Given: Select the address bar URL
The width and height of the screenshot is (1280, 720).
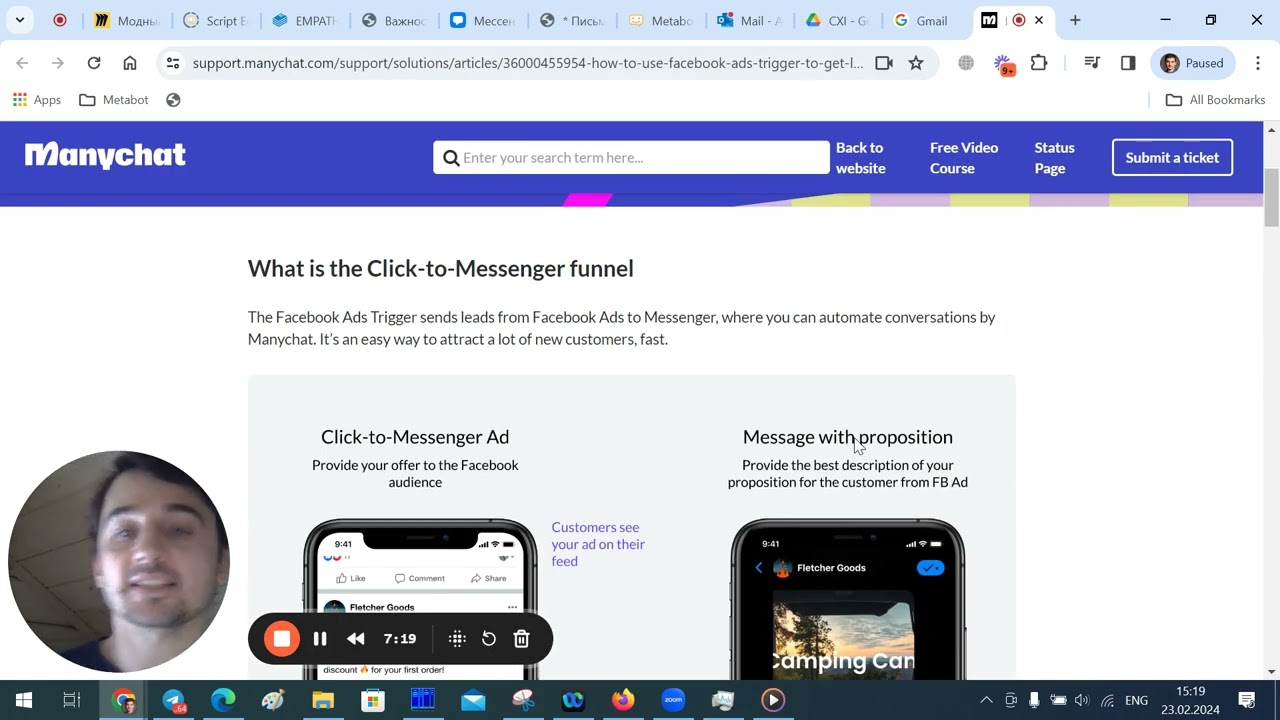Looking at the screenshot, I should [528, 63].
